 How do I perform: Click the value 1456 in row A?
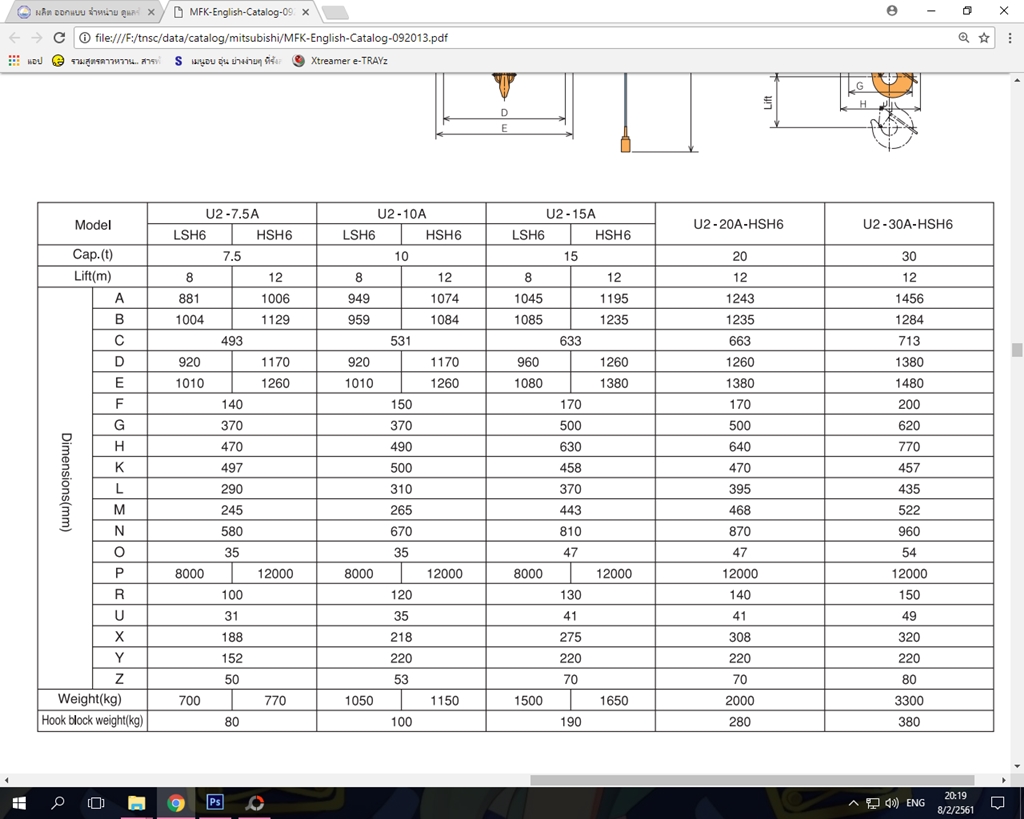(909, 298)
